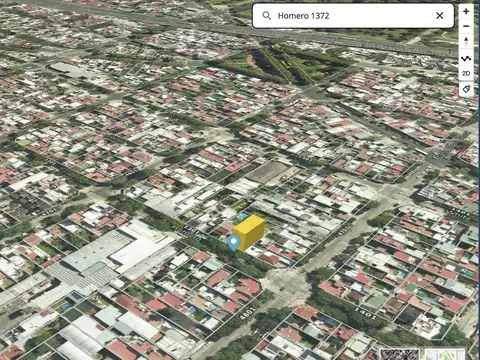
Task: Clear the Homero 1372 search text
Action: pyautogui.click(x=440, y=16)
